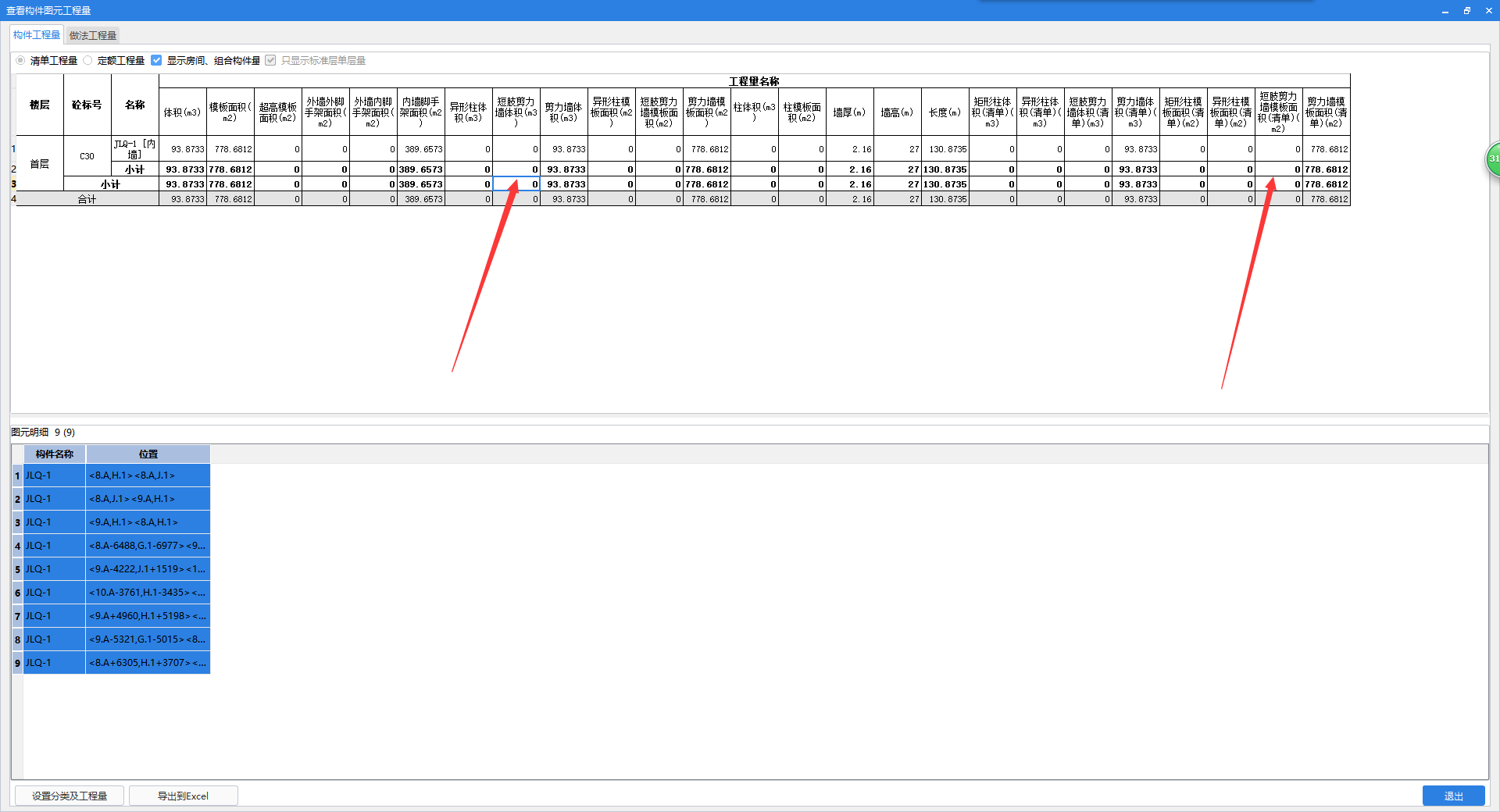Click the 超高模板面积(m2) column header

(x=278, y=112)
